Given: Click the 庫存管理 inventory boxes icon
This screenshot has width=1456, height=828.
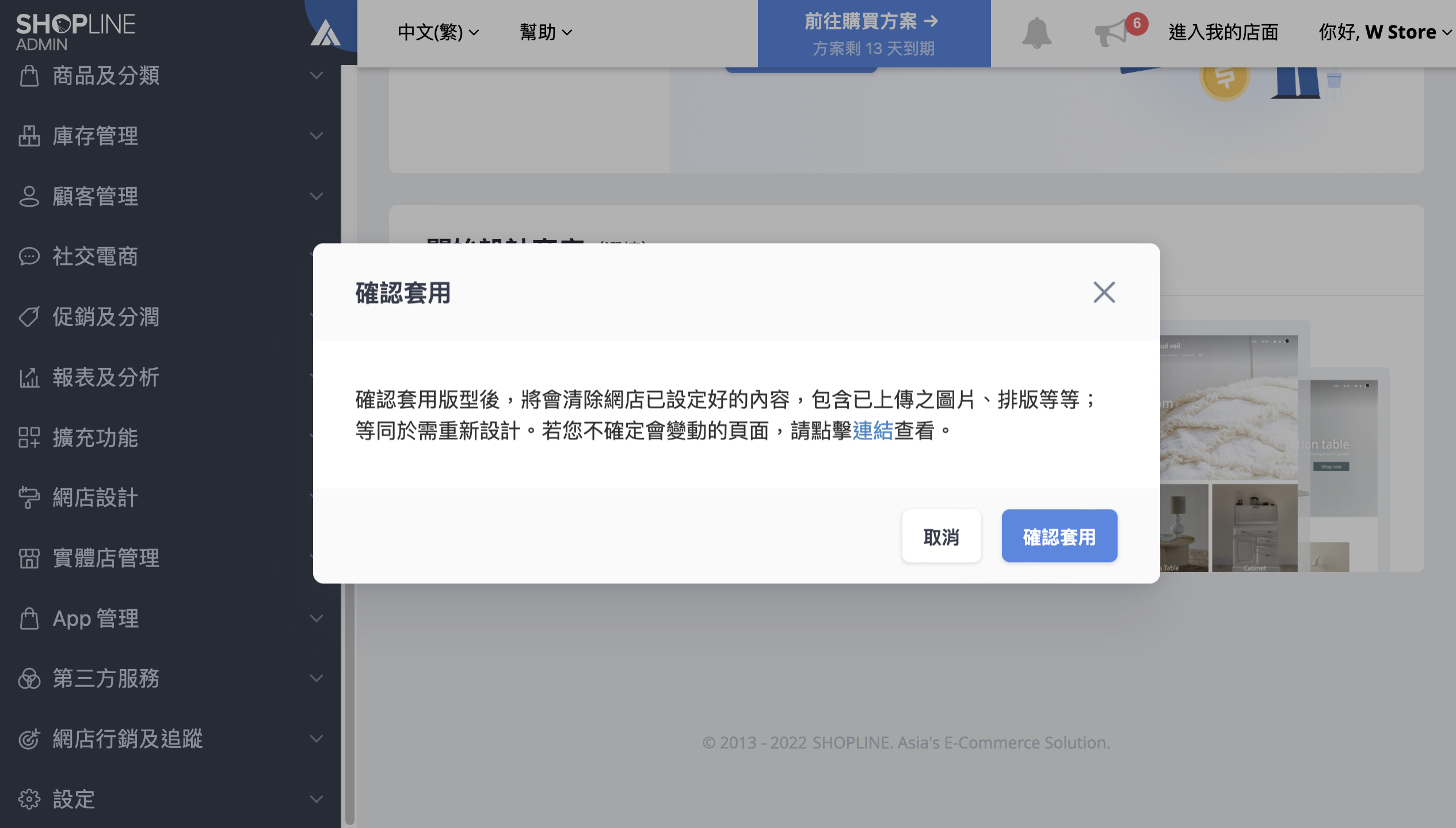Looking at the screenshot, I should 29,136.
